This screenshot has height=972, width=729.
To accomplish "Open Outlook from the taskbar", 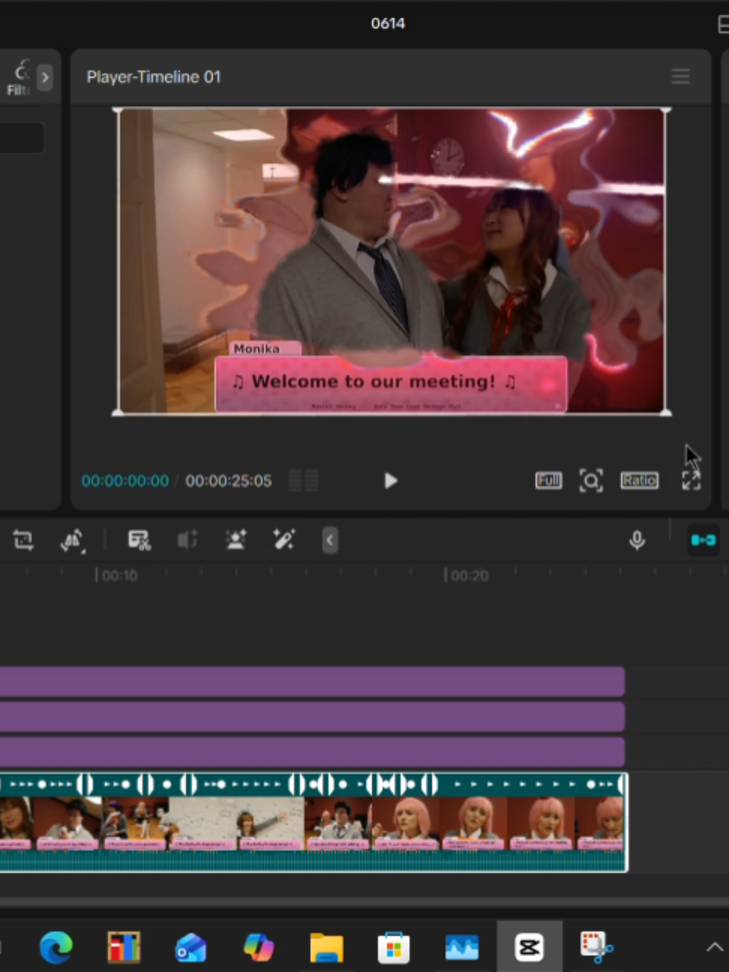I will (191, 947).
